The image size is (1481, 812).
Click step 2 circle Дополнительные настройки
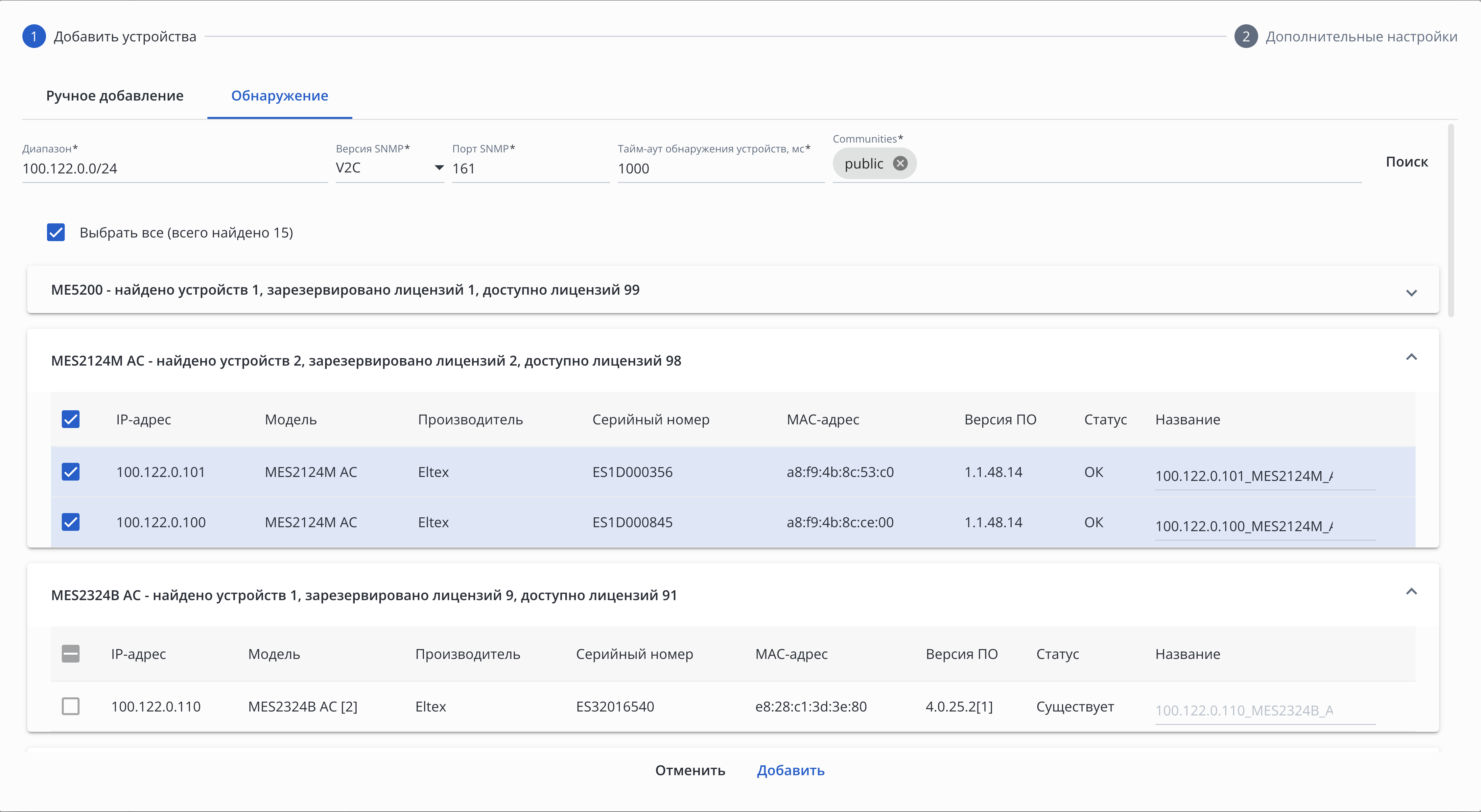[x=1245, y=37]
